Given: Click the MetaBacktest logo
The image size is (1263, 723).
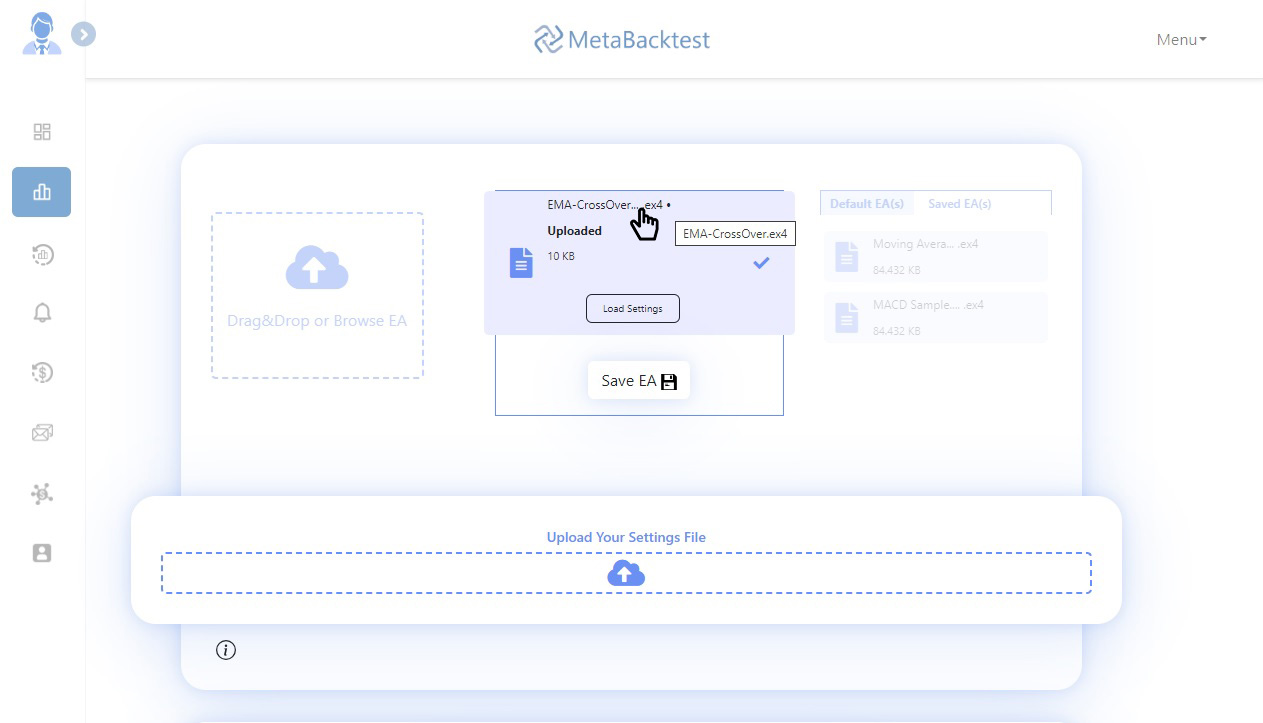Looking at the screenshot, I should (x=621, y=40).
